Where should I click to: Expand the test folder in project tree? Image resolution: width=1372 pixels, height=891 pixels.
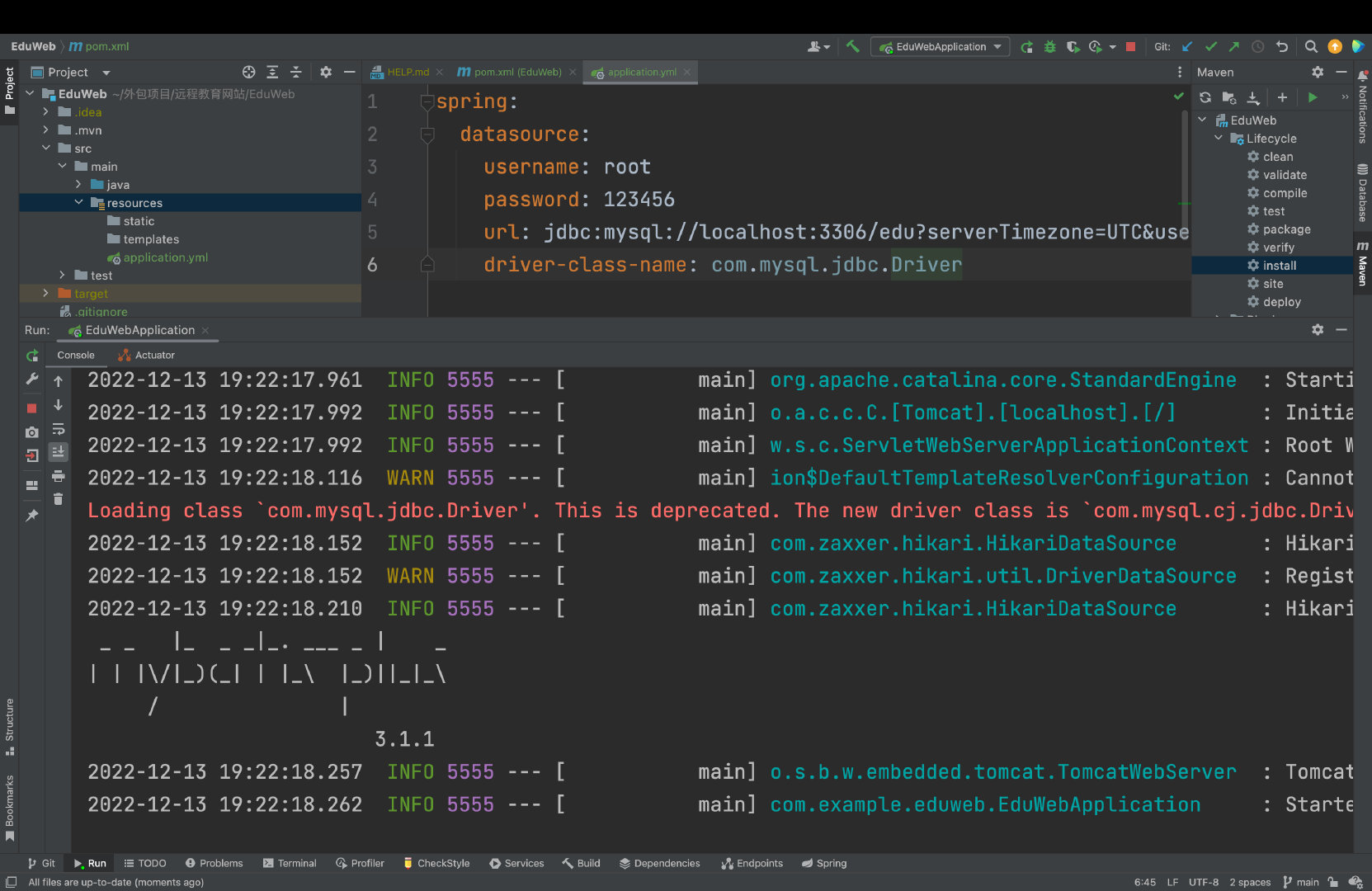(x=63, y=275)
